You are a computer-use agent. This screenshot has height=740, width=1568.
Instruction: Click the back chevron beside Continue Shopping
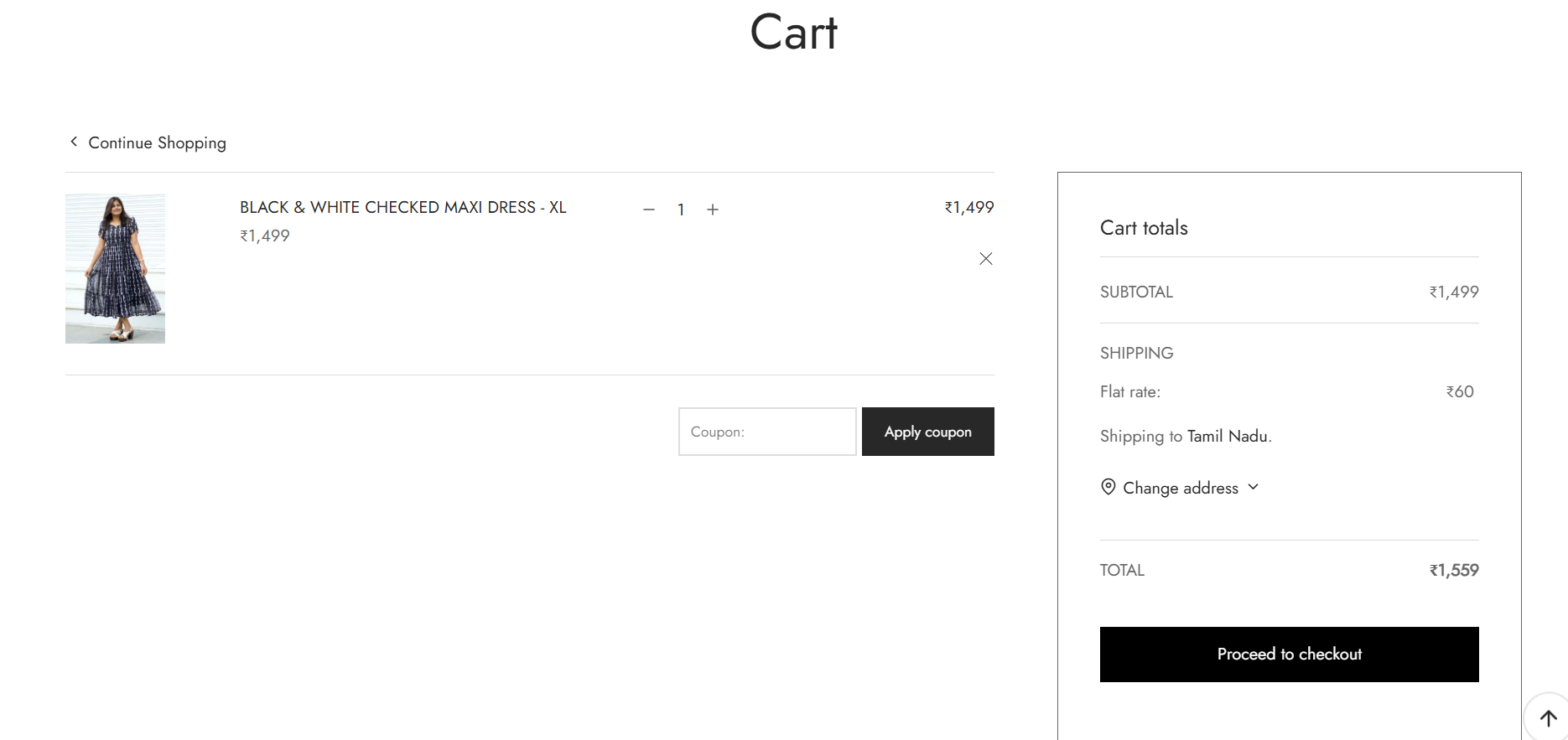[x=74, y=142]
